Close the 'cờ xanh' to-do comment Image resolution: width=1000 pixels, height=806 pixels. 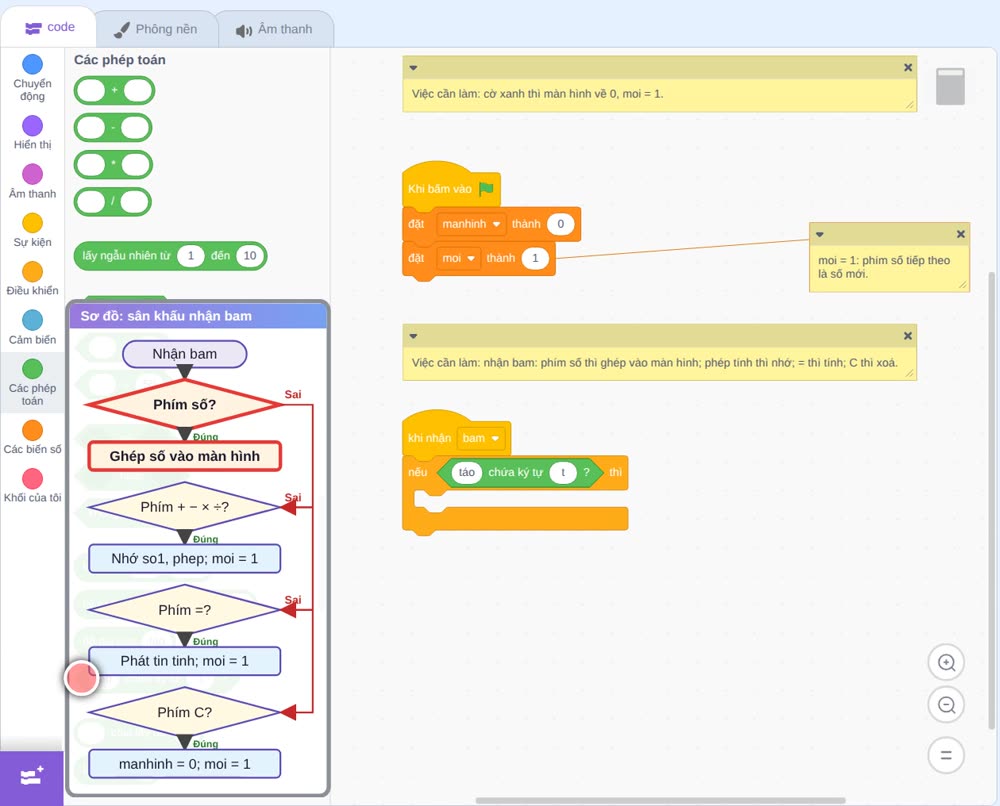(x=908, y=67)
